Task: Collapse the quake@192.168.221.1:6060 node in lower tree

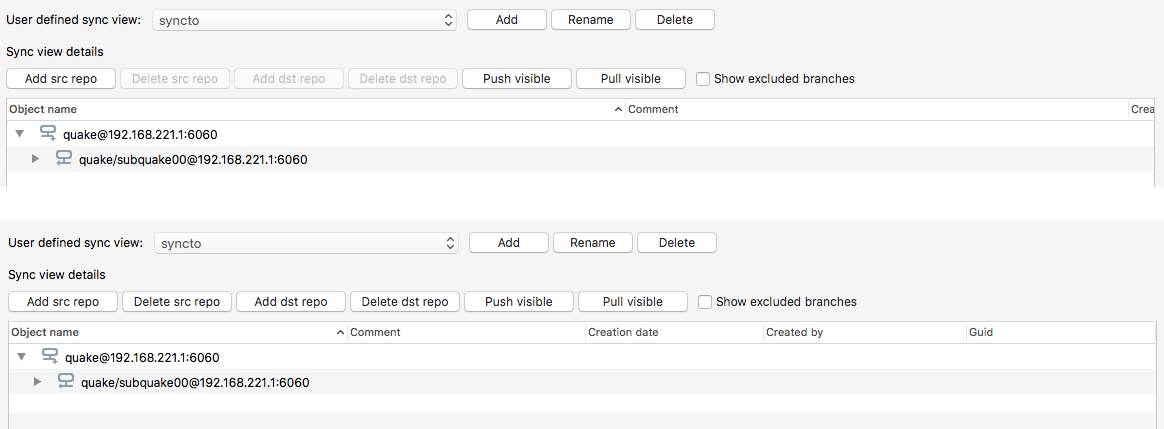Action: click(21, 357)
